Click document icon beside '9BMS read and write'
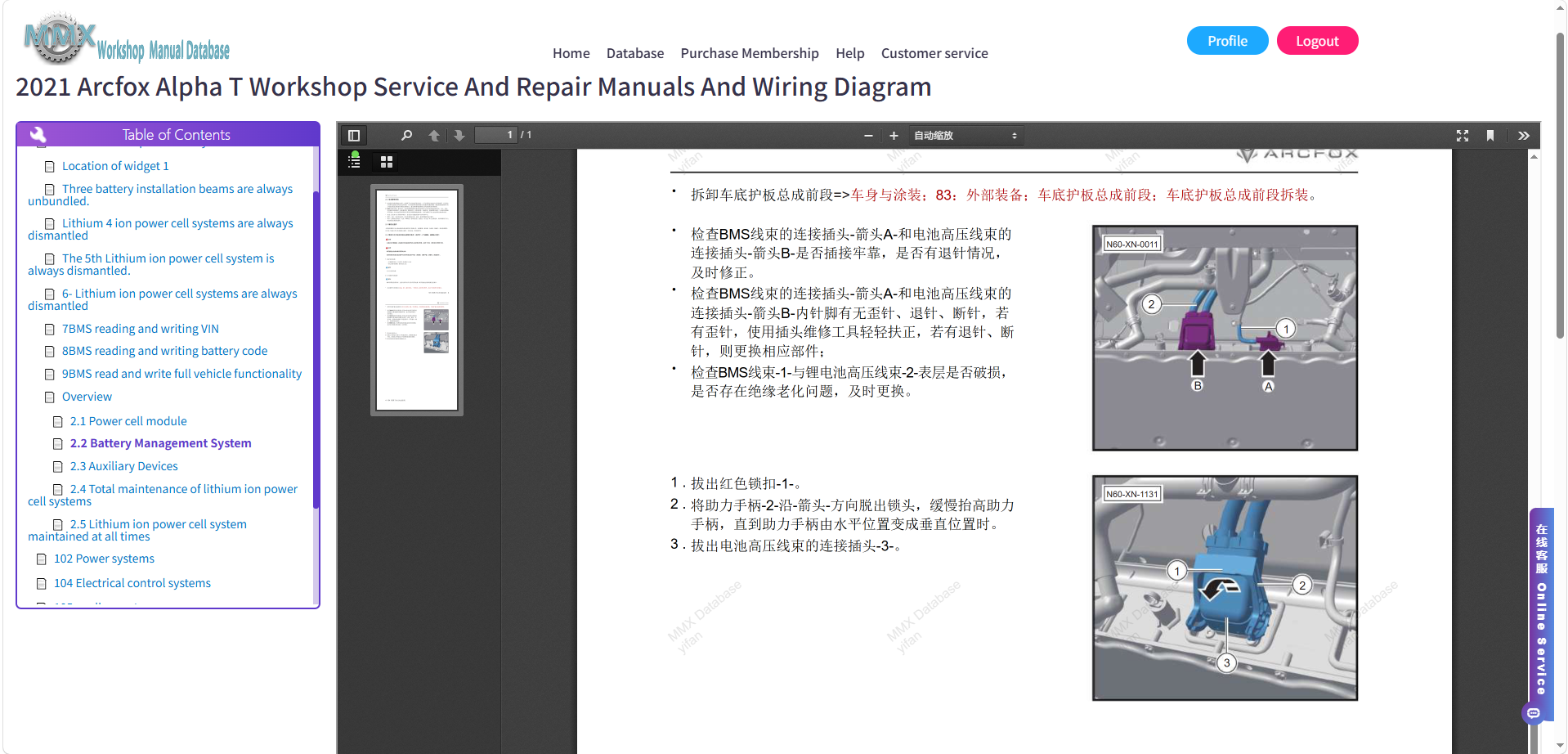 point(50,375)
